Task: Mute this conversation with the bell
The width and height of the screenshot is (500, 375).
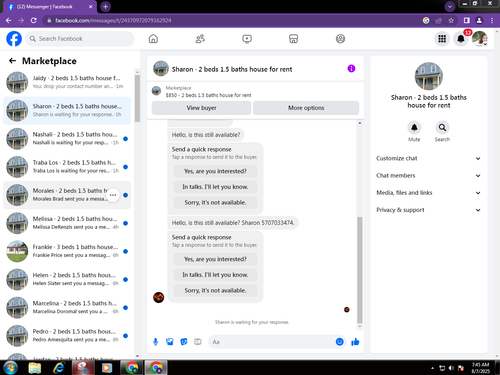Action: [x=414, y=127]
